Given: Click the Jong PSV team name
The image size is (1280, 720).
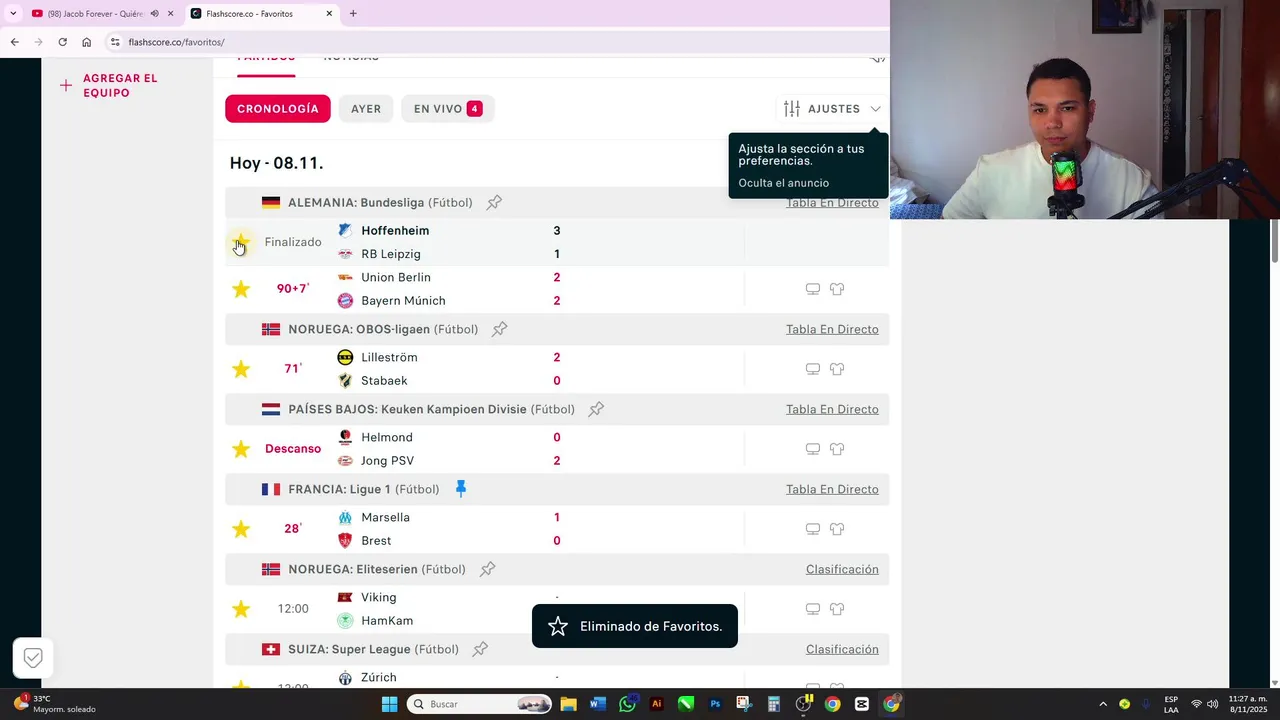Looking at the screenshot, I should (387, 461).
